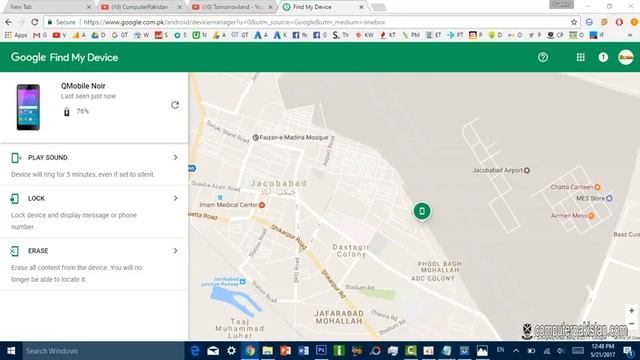This screenshot has height=360, width=640.
Task: Click the QMobile Noir device name
Action: (83, 86)
